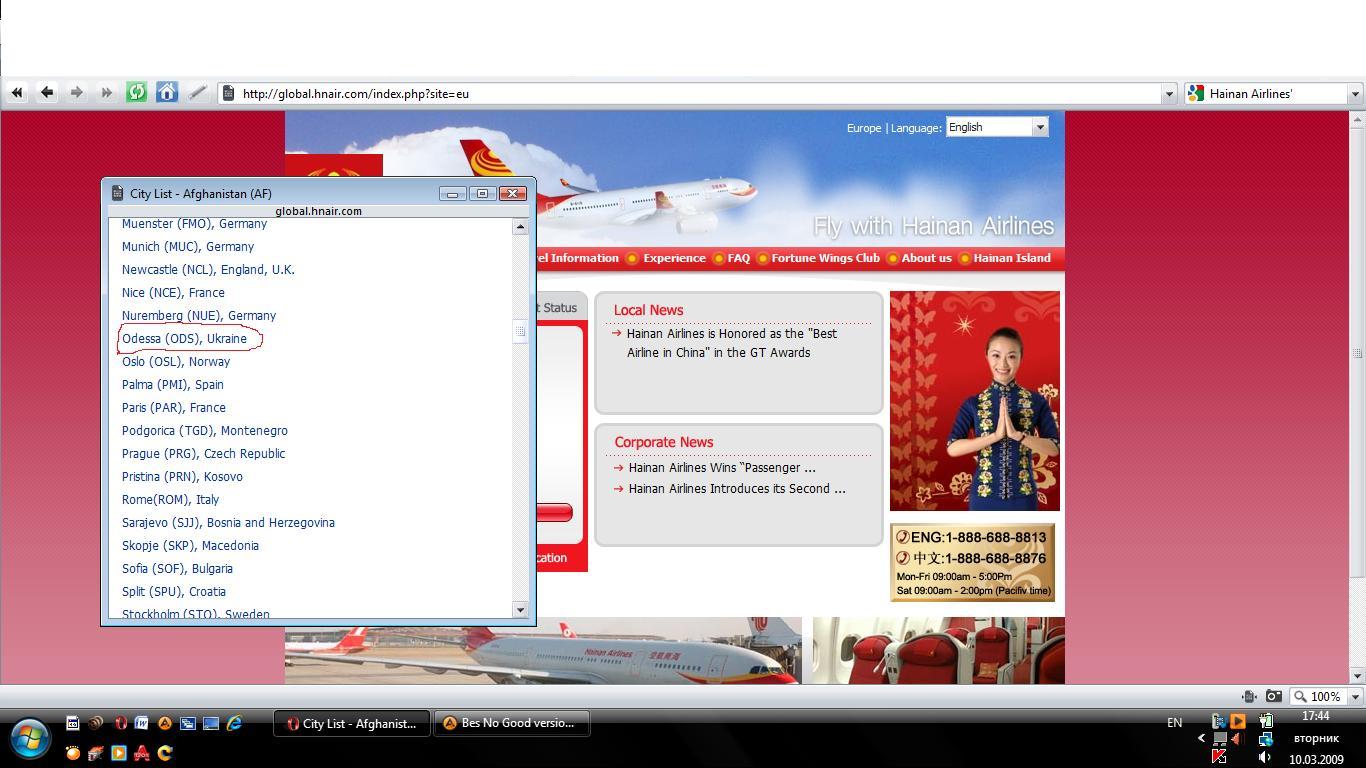The image size is (1366, 768).
Task: Go back using the Back arrow
Action: pyautogui.click(x=47, y=93)
